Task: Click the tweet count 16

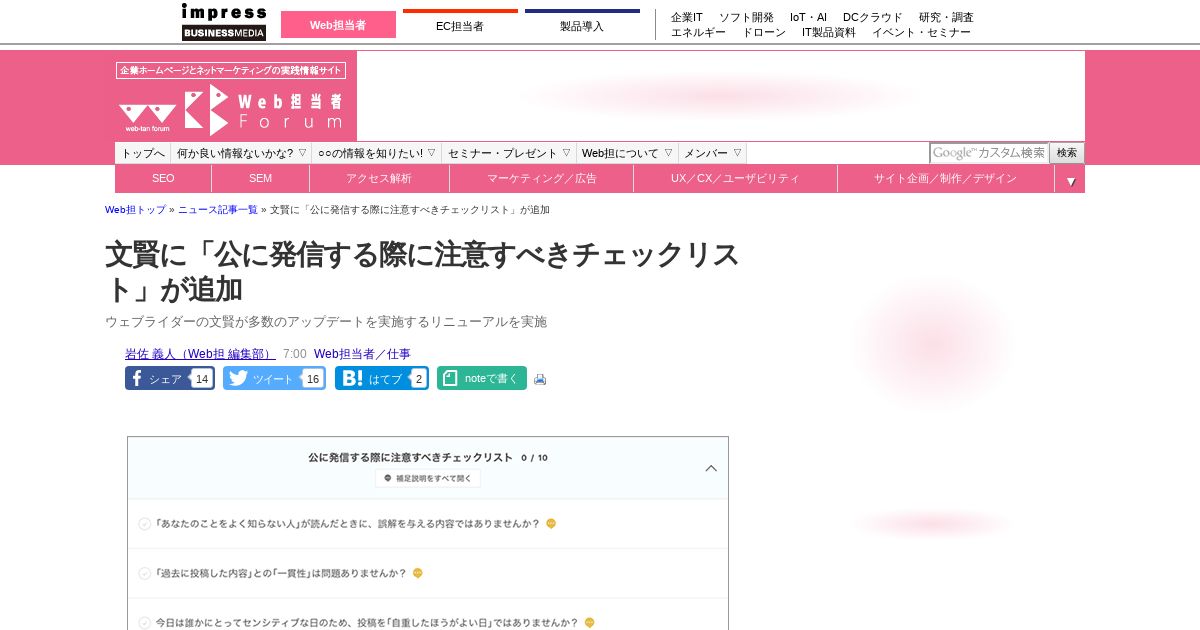Action: (x=313, y=379)
